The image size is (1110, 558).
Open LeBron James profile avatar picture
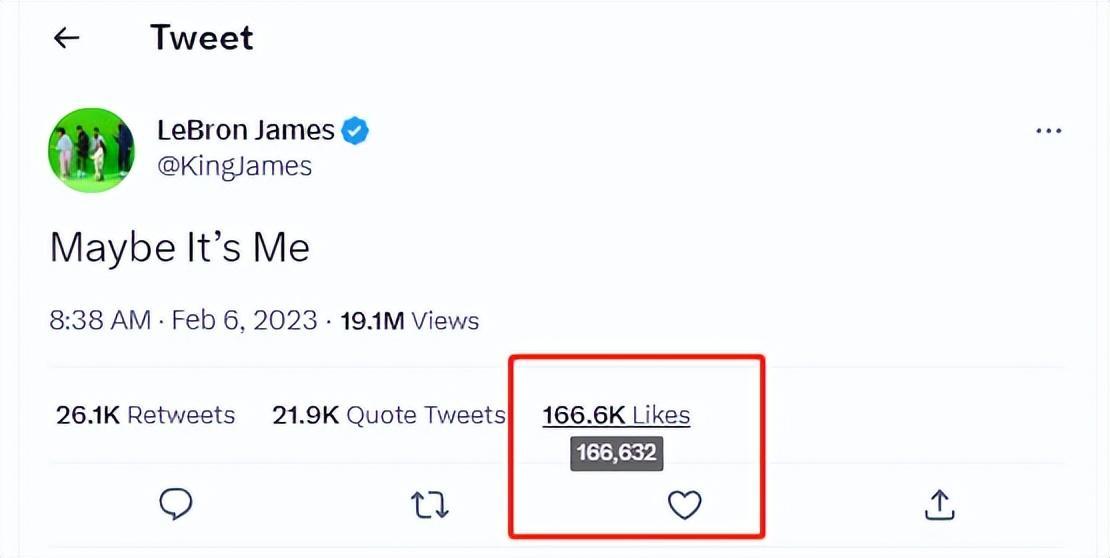coord(91,150)
